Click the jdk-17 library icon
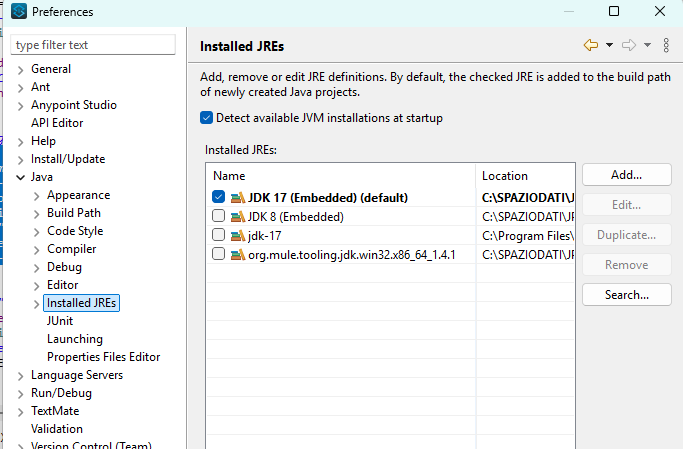The width and height of the screenshot is (683, 449). coord(237,236)
